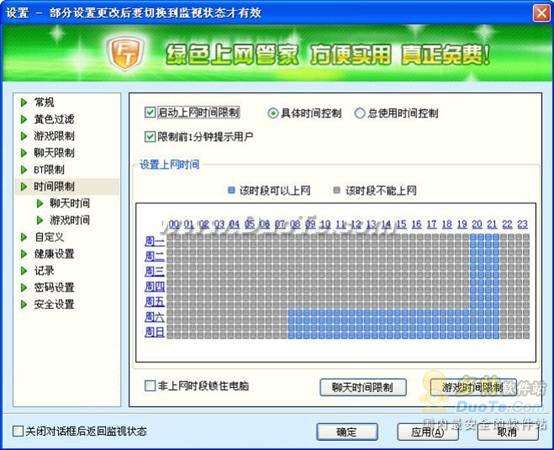Screen dimensions: 554x450
Task: Click the 周三 row link
Action: pyautogui.click(x=154, y=272)
